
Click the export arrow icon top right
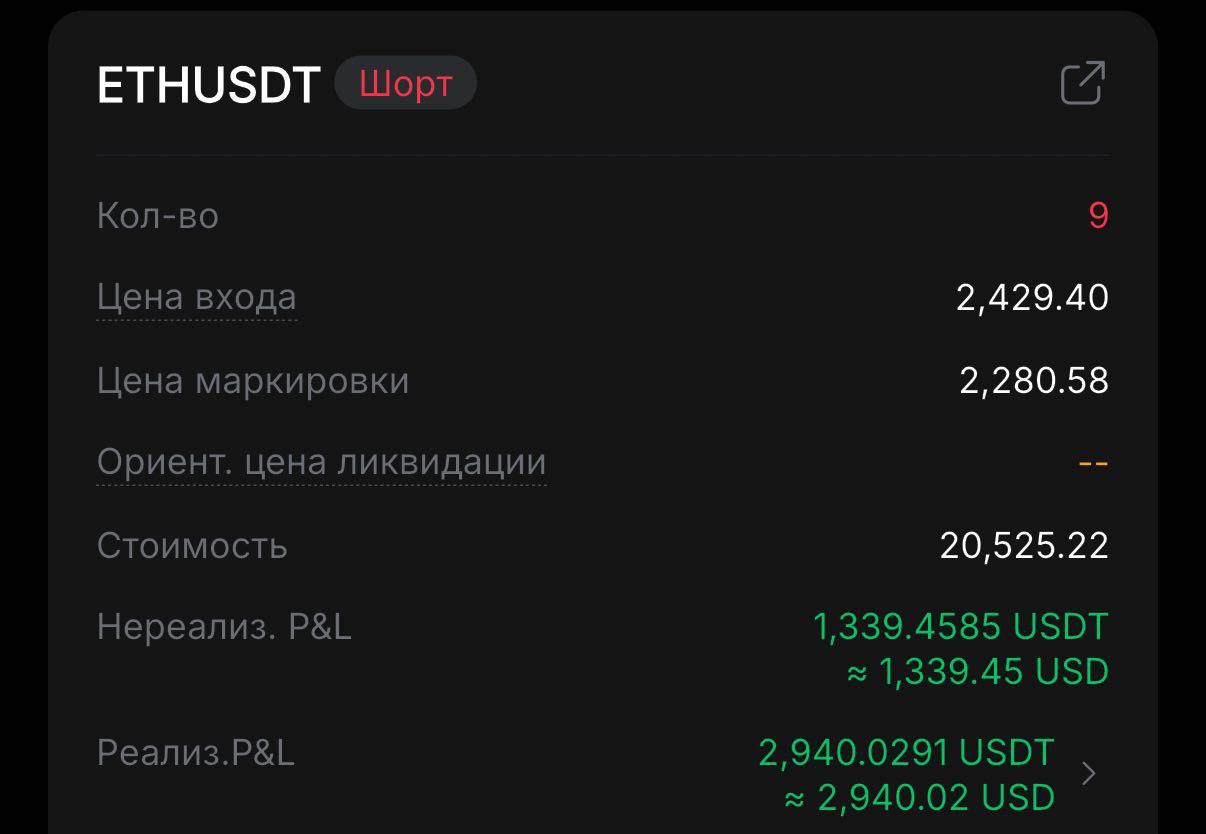1082,82
